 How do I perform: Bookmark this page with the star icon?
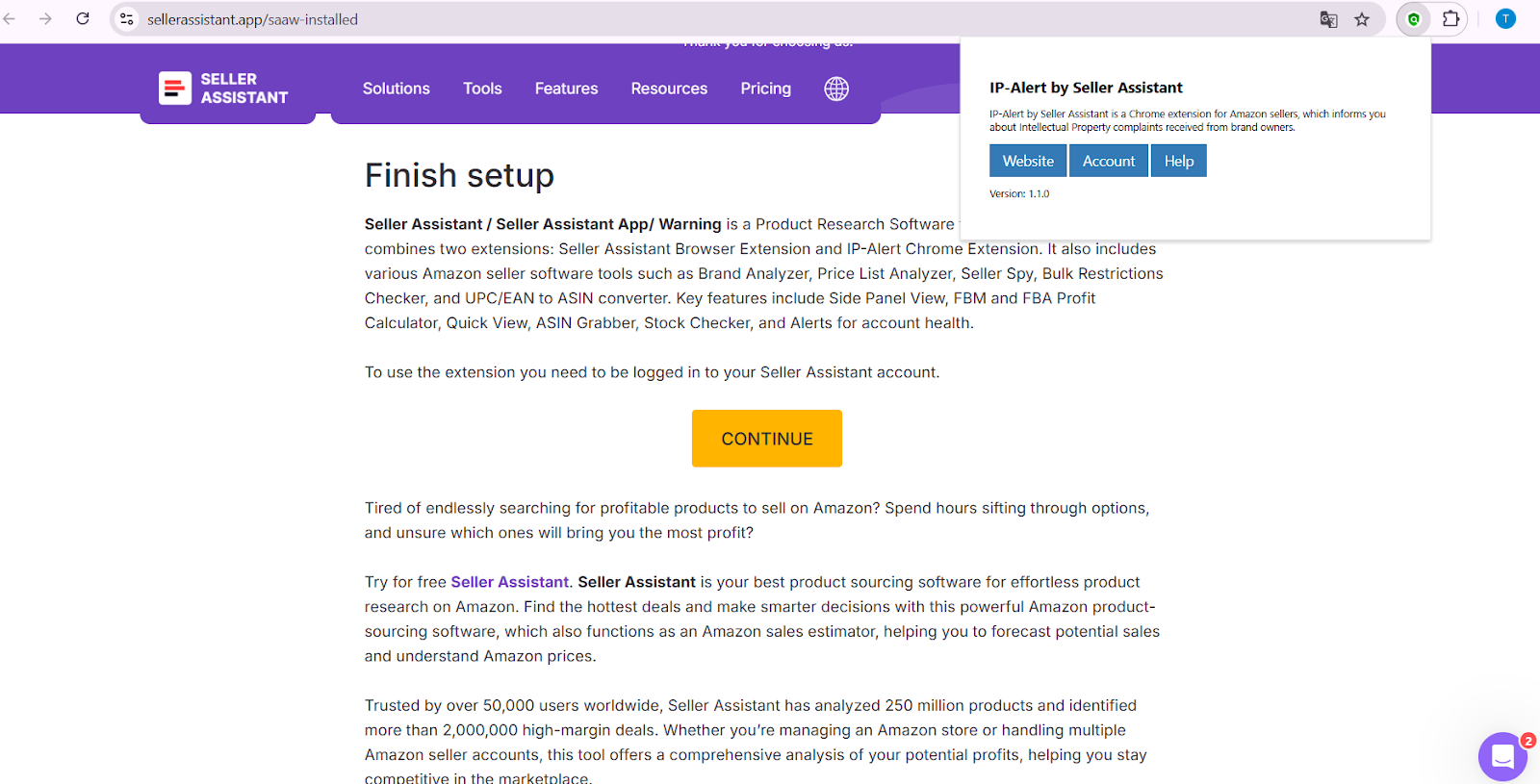(x=1363, y=19)
